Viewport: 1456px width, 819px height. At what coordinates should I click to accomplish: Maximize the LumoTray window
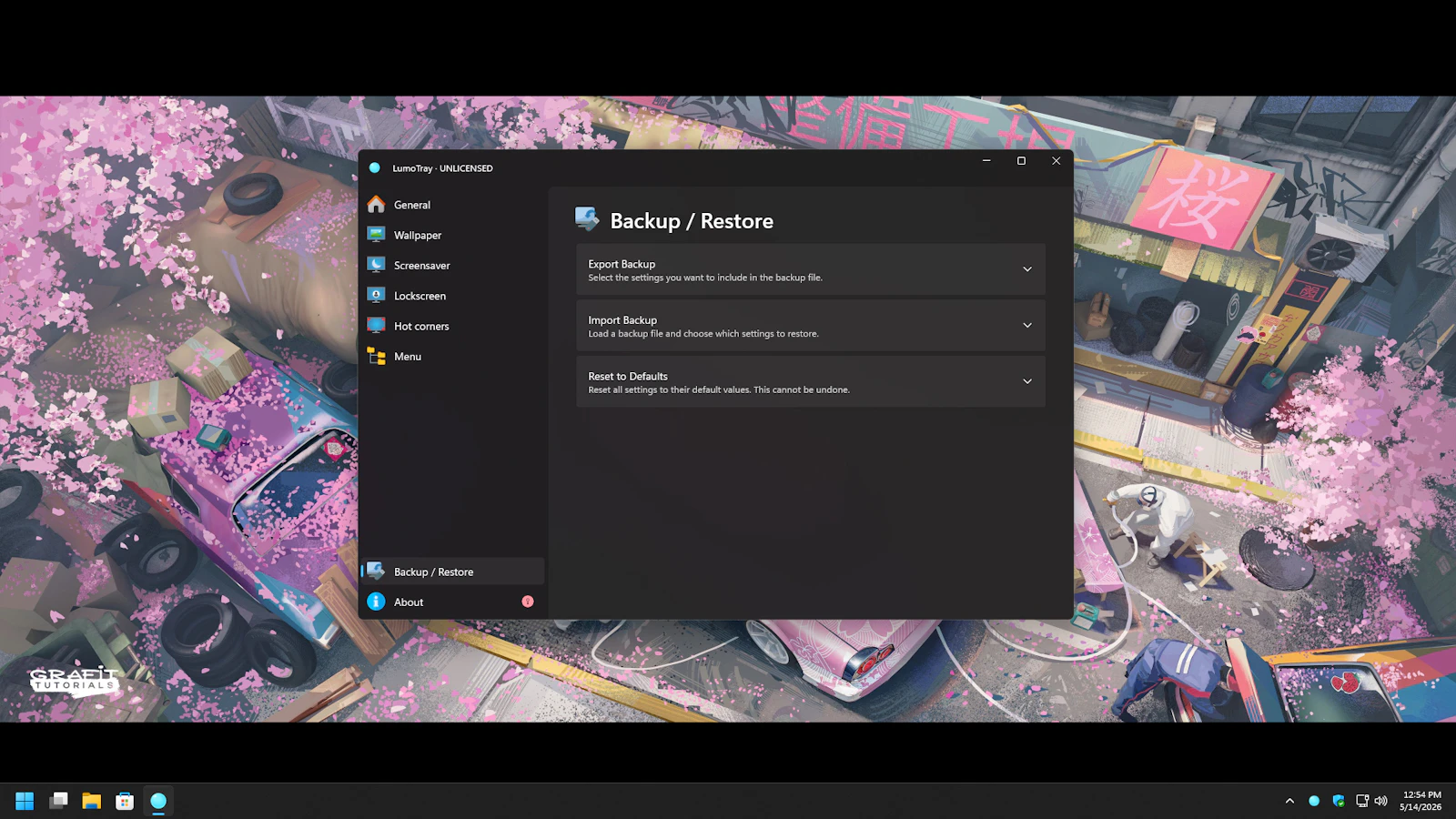point(1021,161)
